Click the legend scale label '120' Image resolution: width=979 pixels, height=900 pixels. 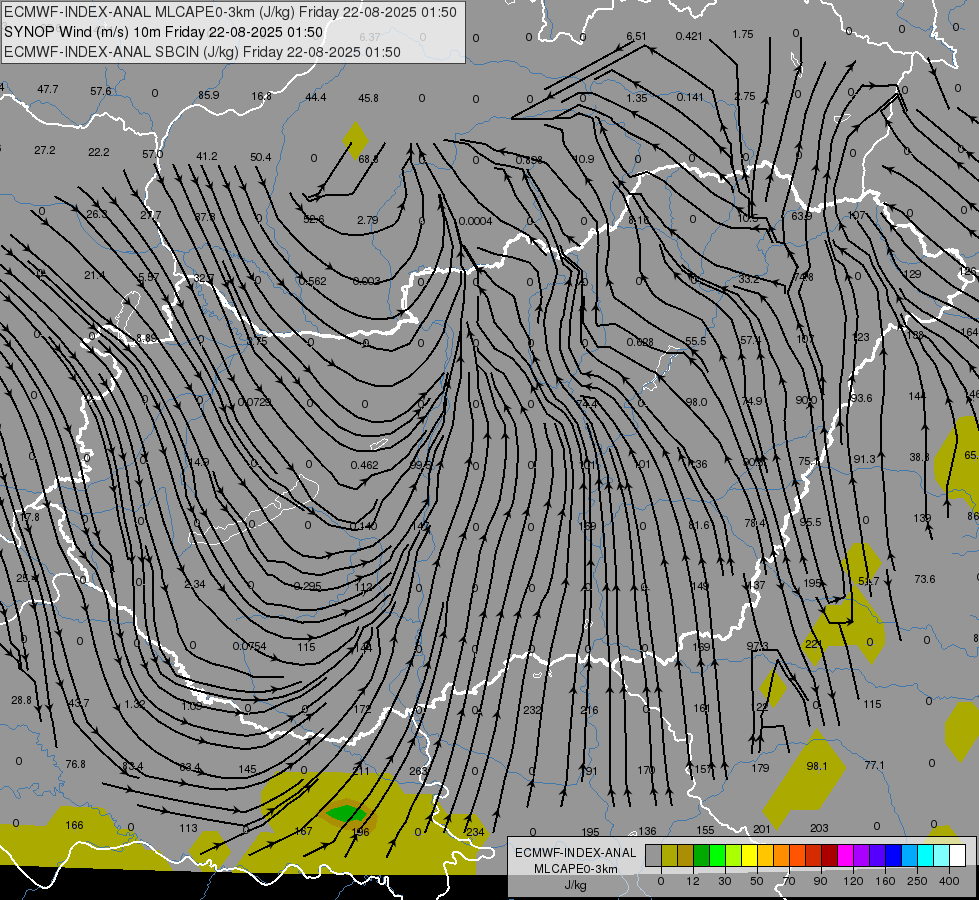[853, 881]
